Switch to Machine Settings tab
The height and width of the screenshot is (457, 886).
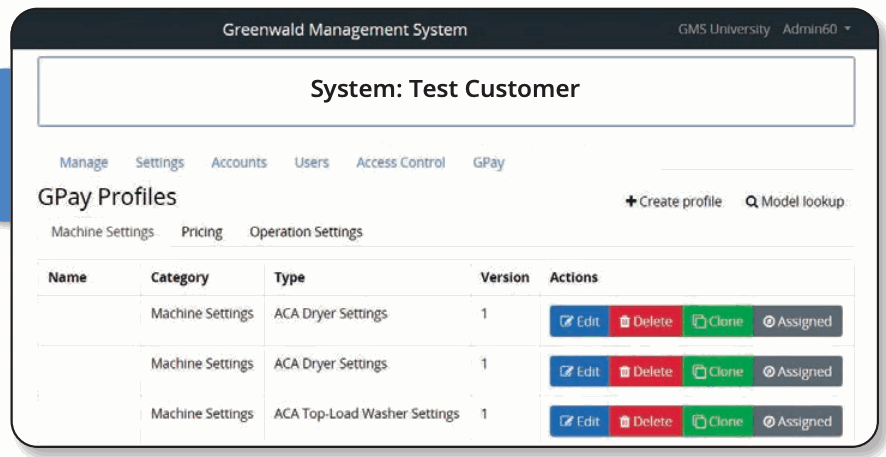click(103, 232)
